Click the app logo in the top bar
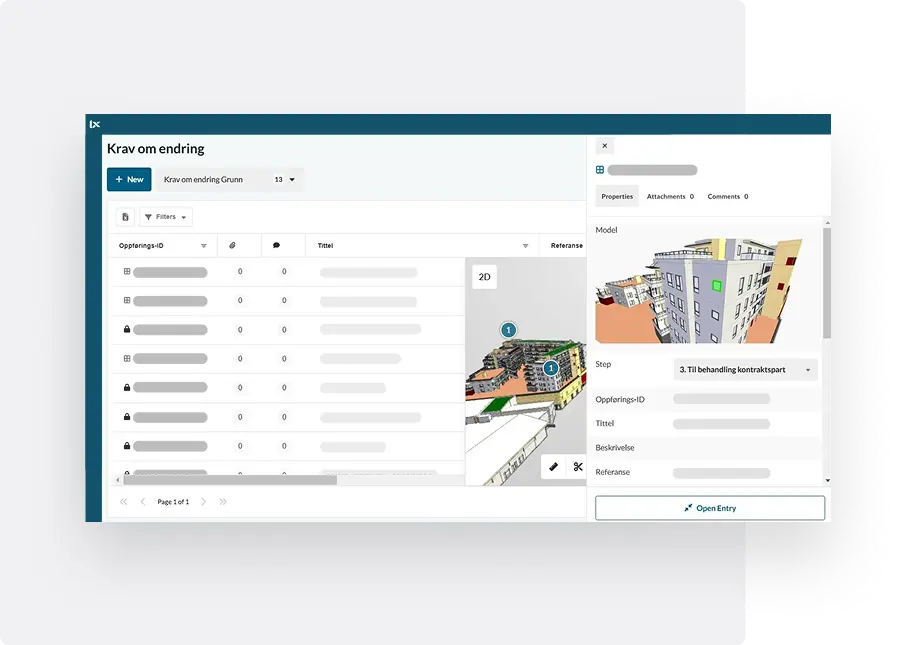Image resolution: width=898 pixels, height=645 pixels. coord(95,124)
